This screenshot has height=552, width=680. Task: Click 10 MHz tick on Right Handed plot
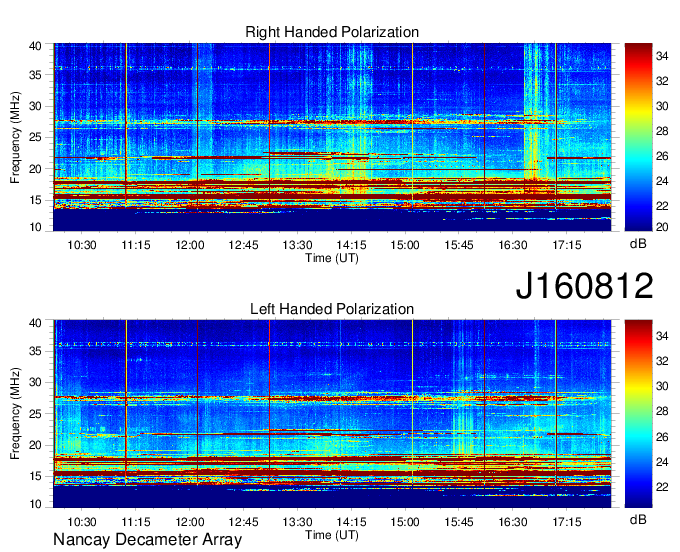[35, 227]
